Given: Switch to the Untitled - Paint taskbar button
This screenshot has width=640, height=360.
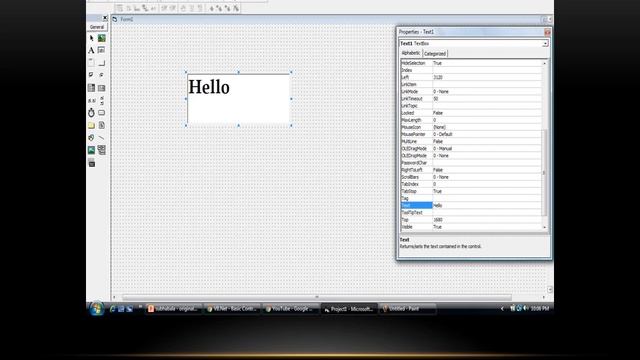Looking at the screenshot, I should 407,309.
